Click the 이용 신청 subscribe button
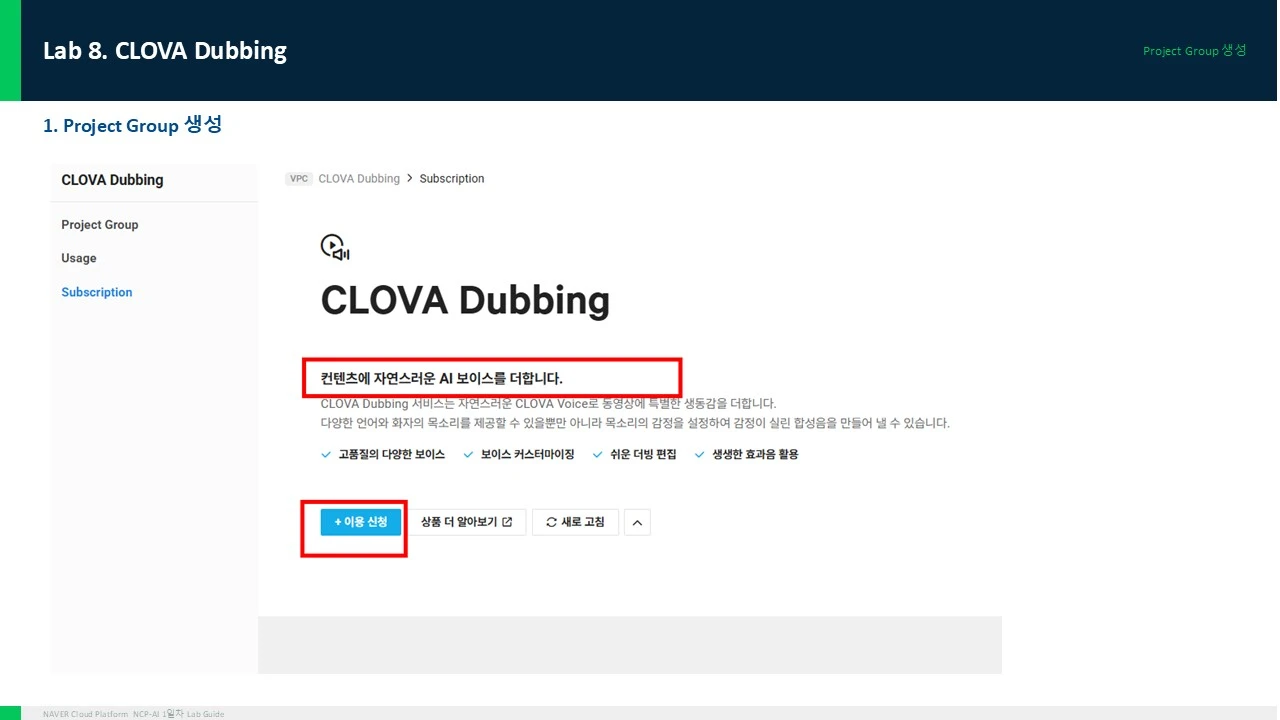 click(x=361, y=522)
